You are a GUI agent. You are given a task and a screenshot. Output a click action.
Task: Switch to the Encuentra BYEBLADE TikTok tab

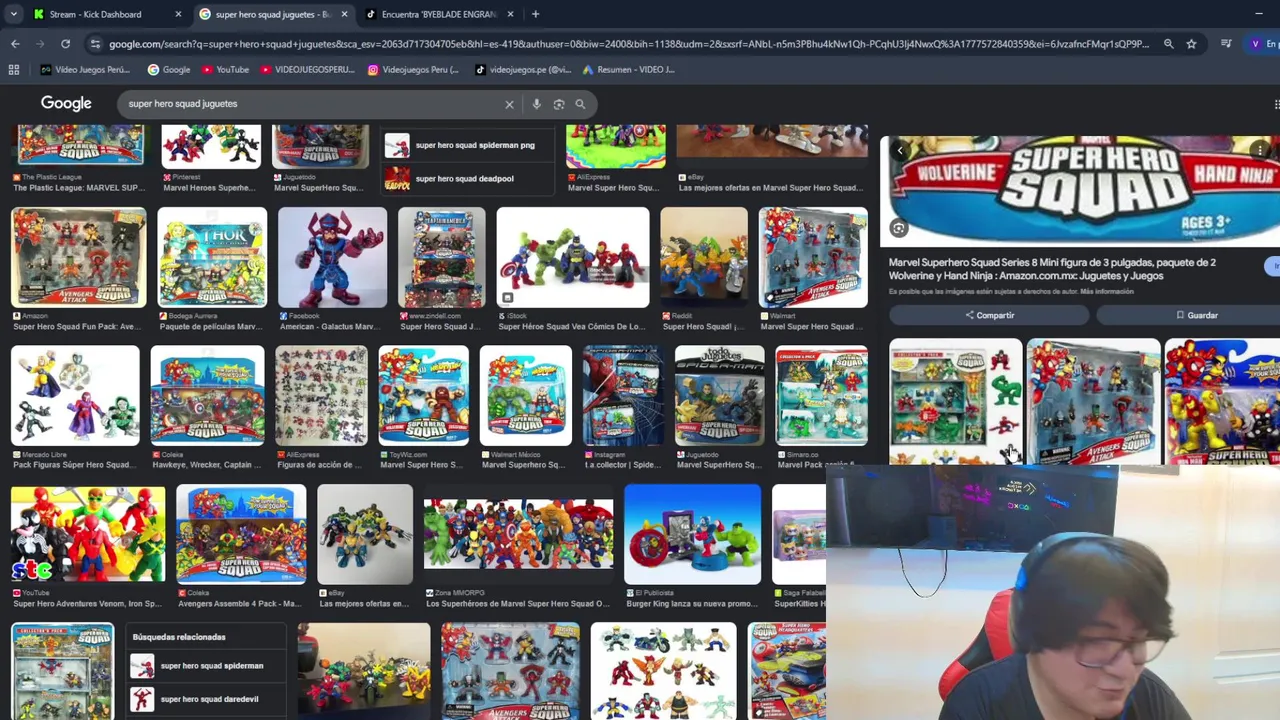[x=438, y=14]
